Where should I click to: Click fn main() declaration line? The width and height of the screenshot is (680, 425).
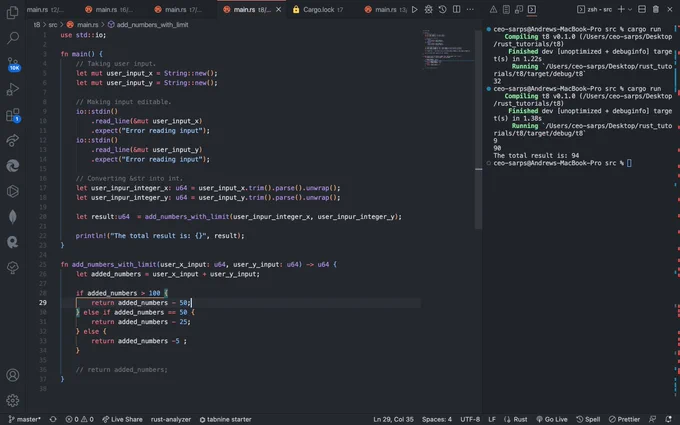coord(82,54)
